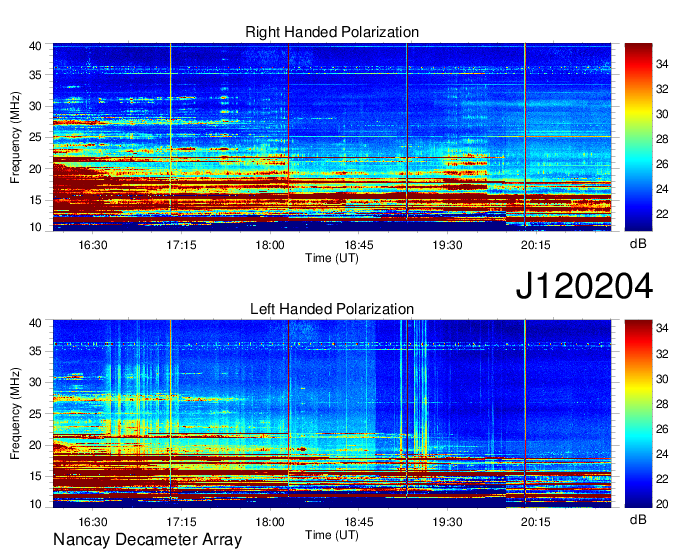Click the 'dB' unit under lower colorbar
The image size is (680, 552).
tap(638, 520)
